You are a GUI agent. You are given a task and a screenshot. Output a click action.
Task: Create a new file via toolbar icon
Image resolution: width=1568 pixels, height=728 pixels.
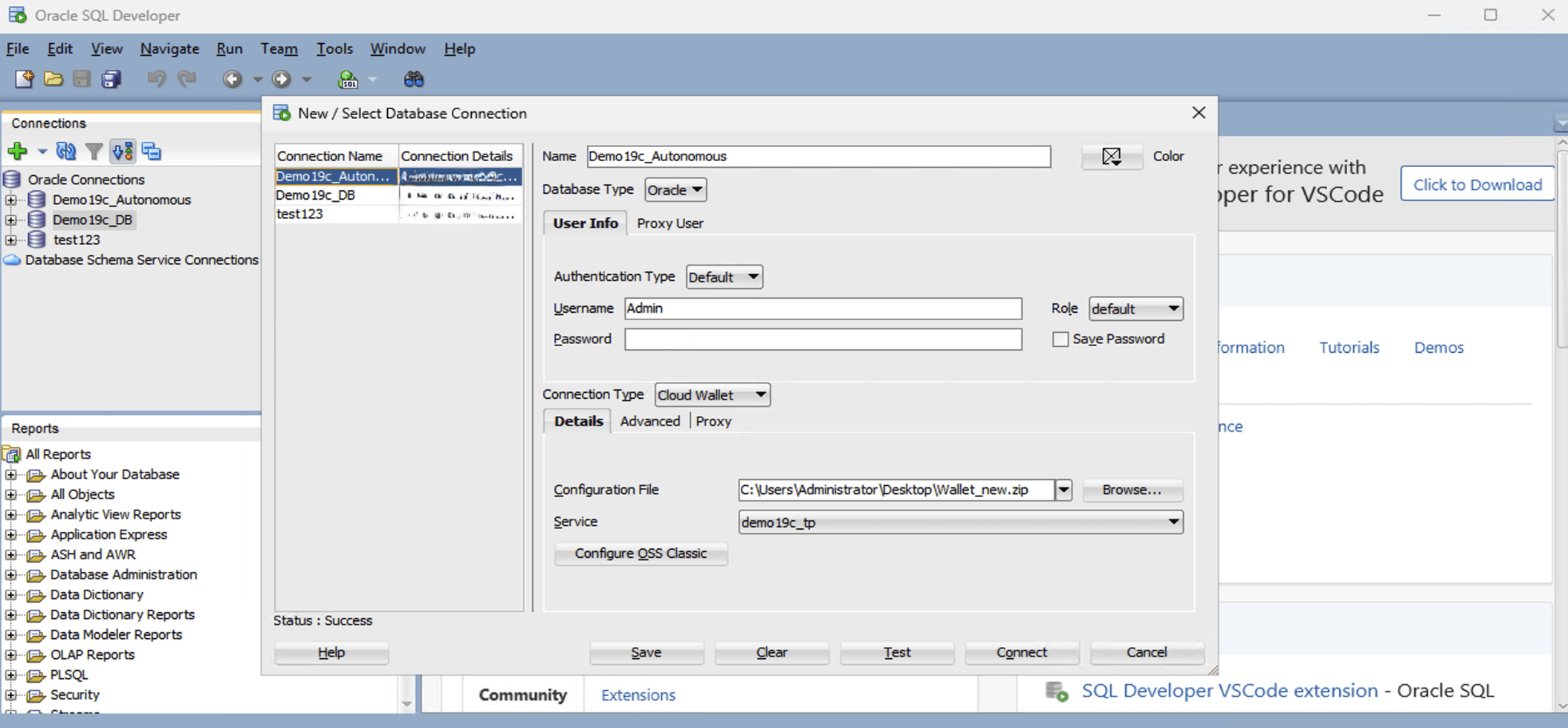[x=23, y=79]
